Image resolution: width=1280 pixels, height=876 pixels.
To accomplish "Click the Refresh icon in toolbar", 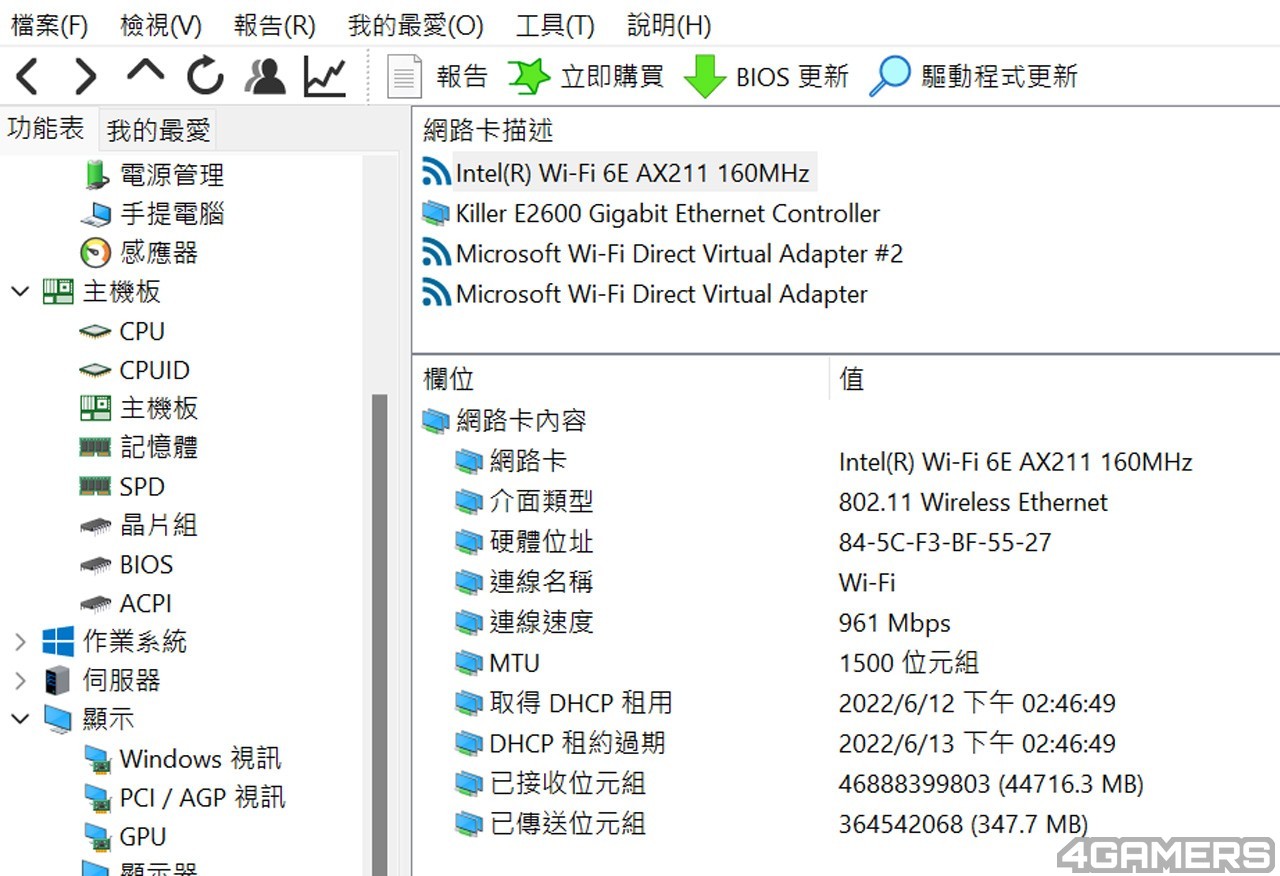I will click(x=205, y=76).
